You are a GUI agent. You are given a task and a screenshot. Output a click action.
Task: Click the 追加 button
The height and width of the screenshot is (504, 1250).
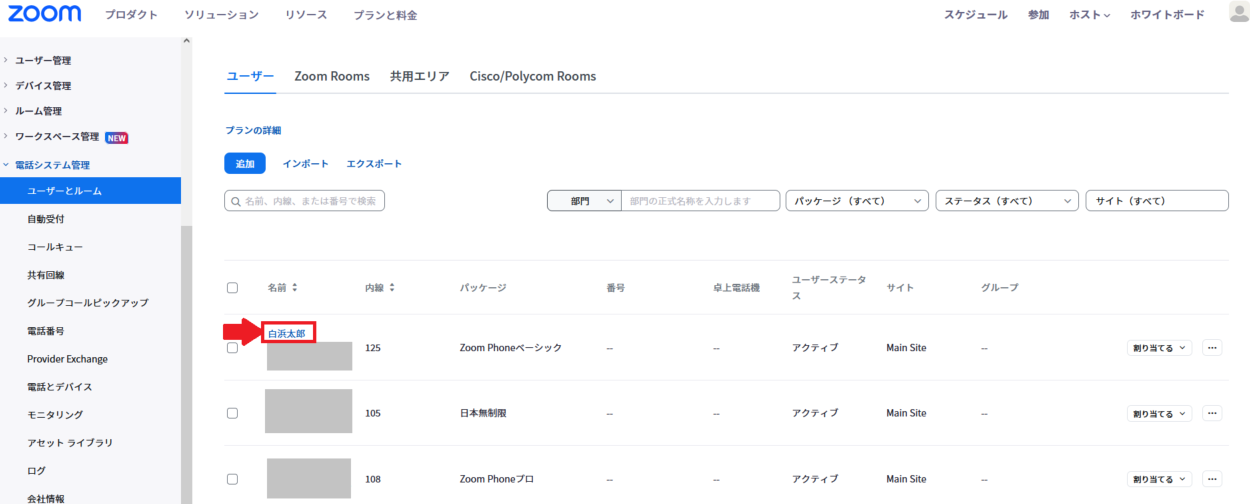tap(245, 163)
